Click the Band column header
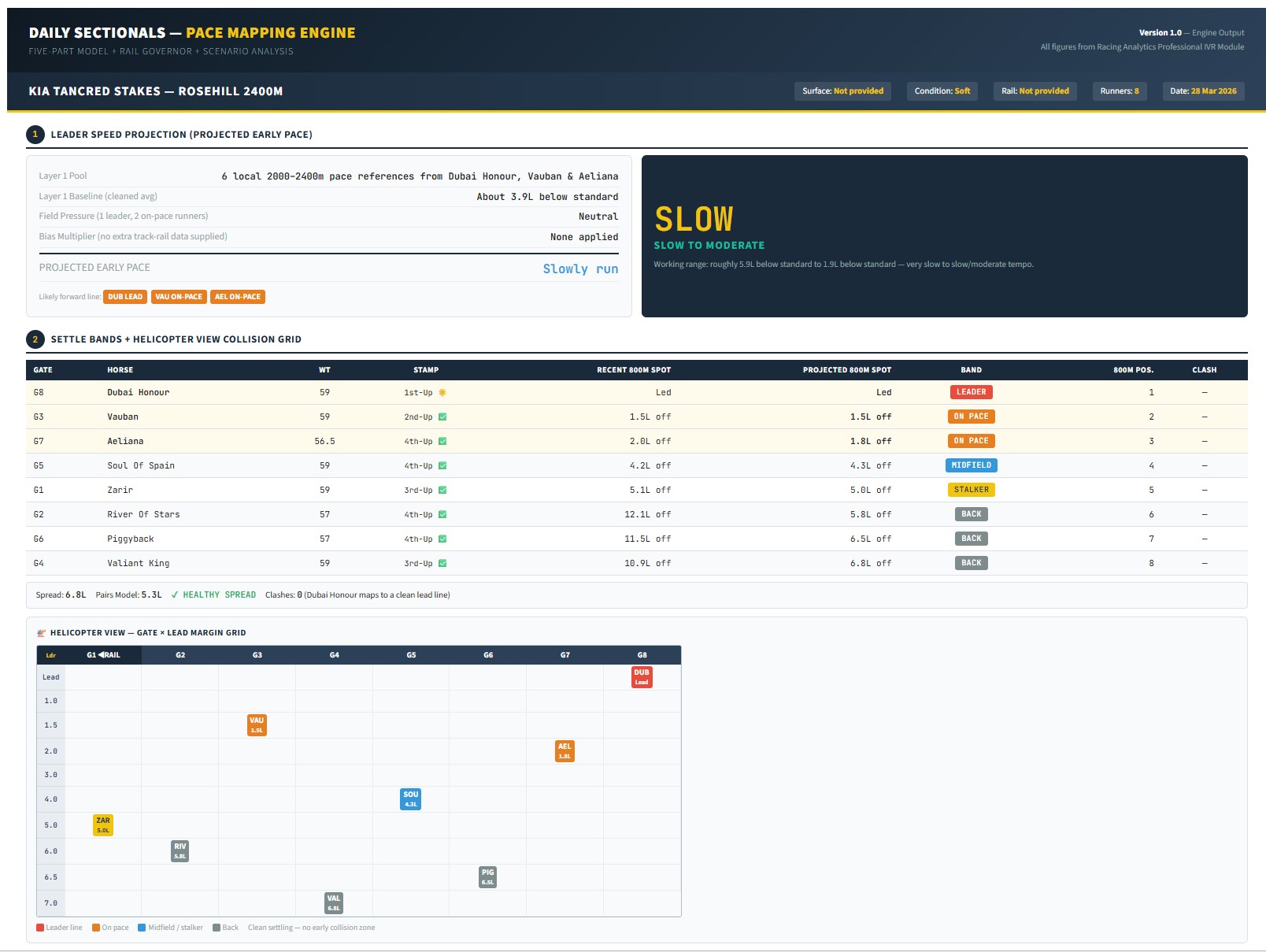 tap(971, 370)
